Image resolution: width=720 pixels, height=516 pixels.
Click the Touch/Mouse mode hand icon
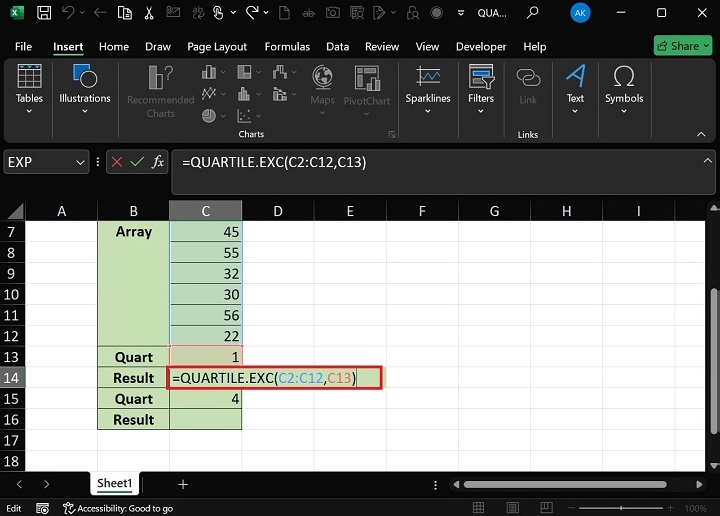pos(218,12)
